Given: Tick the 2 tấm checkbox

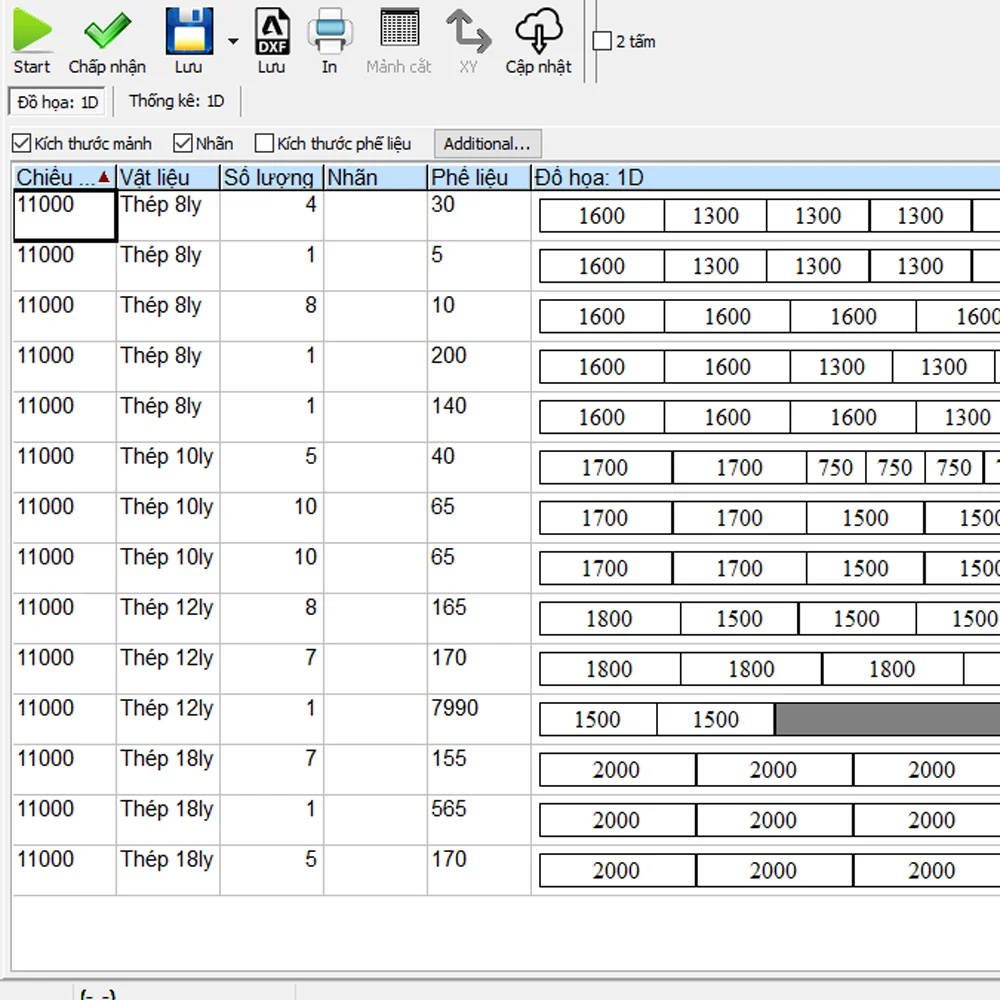Looking at the screenshot, I should coord(602,42).
